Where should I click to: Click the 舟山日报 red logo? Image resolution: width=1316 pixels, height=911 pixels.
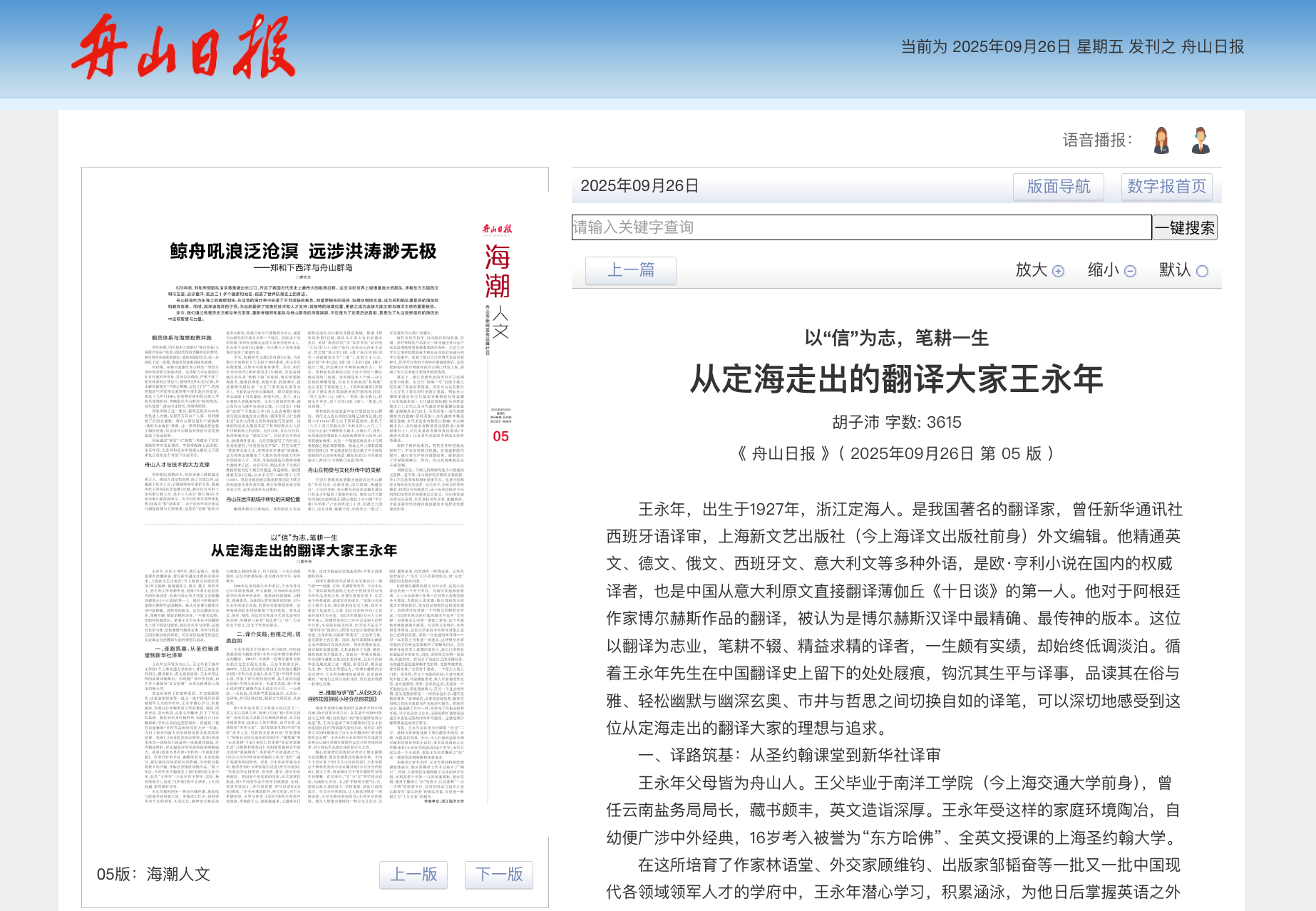183,47
